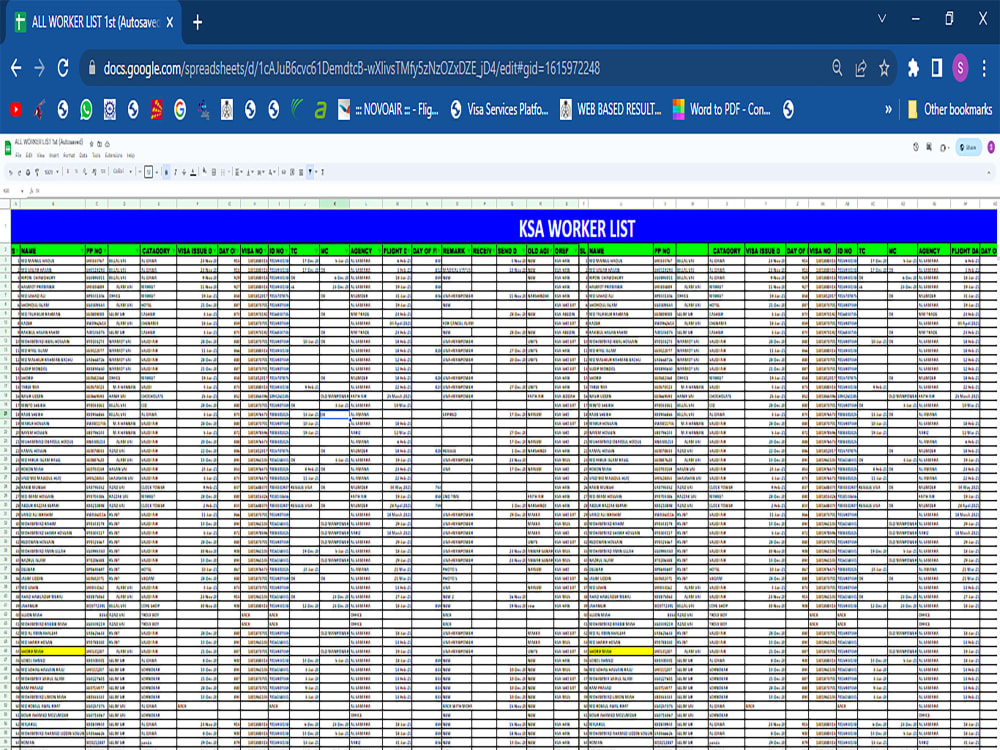This screenshot has width=1000, height=750.
Task: Click the Share button in Sheets
Action: pyautogui.click(x=969, y=147)
